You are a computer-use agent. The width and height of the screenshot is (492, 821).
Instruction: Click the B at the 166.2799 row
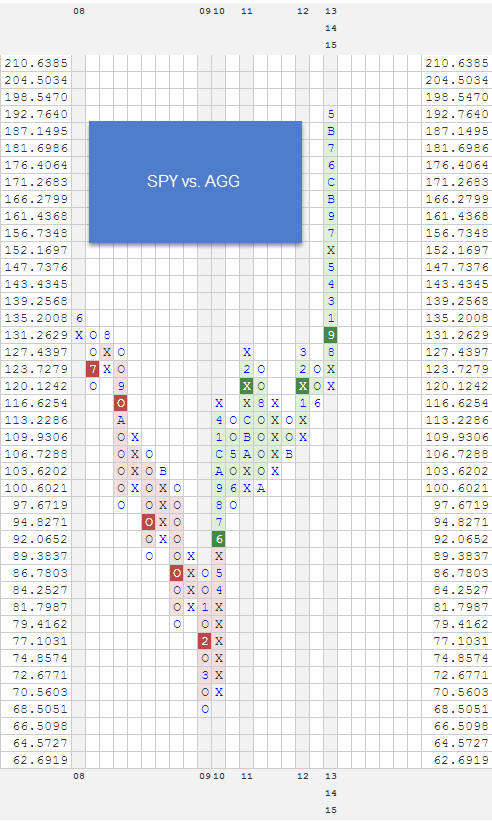tap(331, 199)
